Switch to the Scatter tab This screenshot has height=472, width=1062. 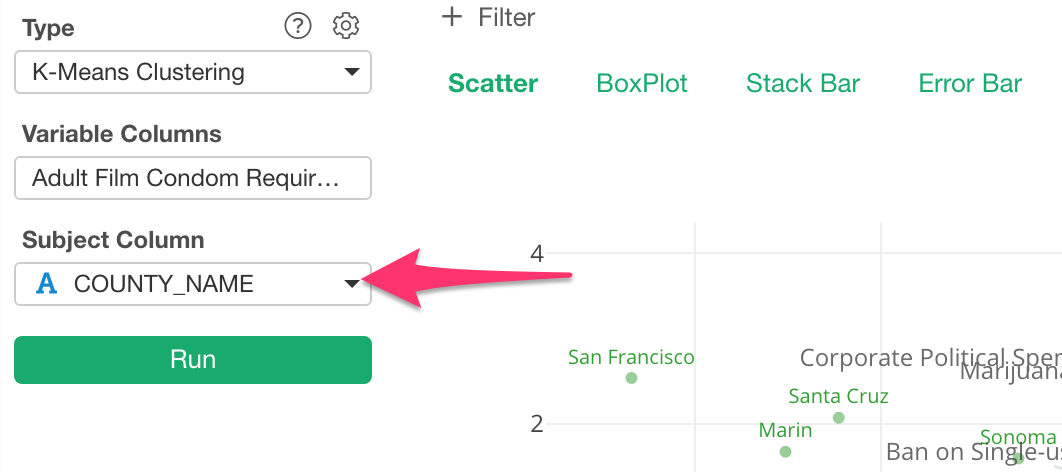[493, 83]
